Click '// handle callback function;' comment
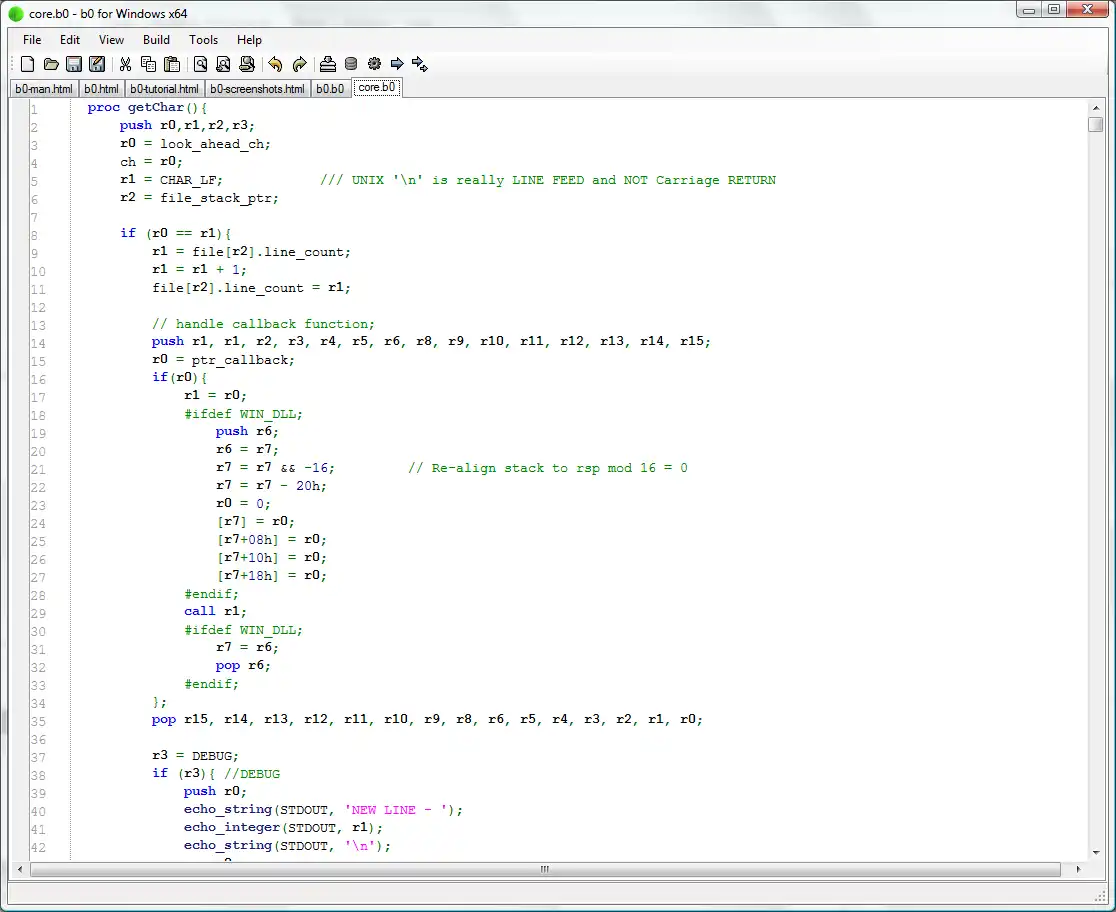This screenshot has width=1116, height=912. click(x=263, y=324)
